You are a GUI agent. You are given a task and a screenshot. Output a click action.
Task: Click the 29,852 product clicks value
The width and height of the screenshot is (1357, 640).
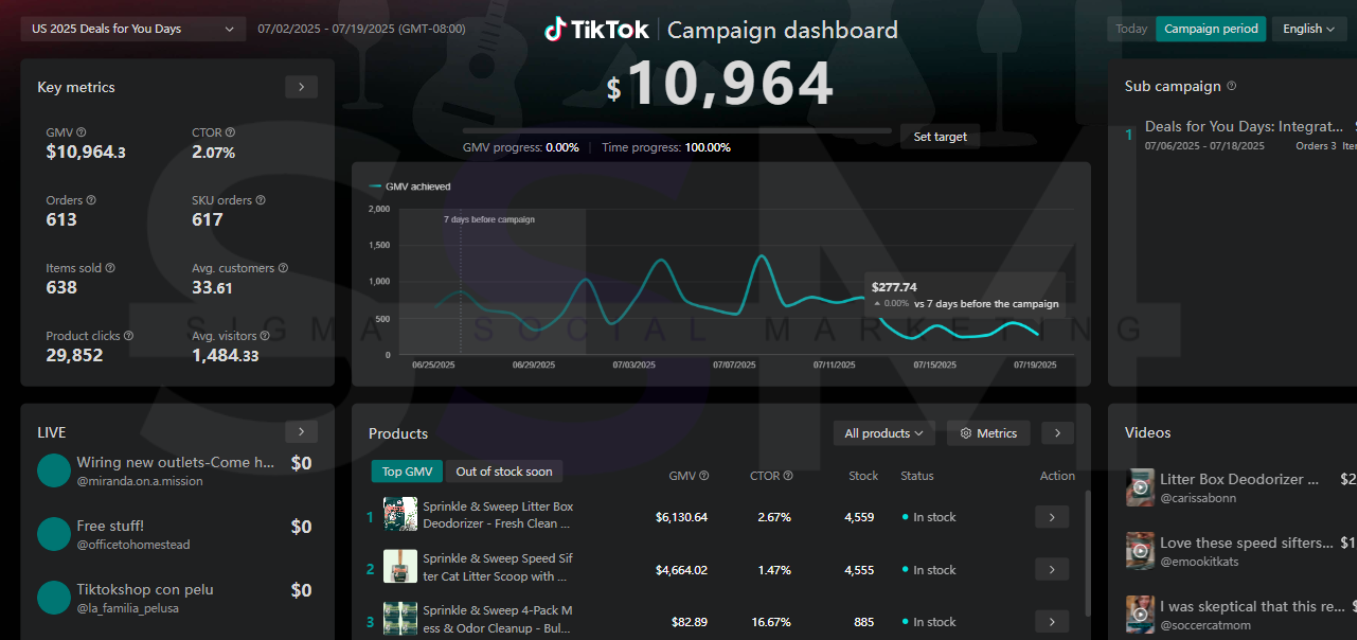coord(74,355)
